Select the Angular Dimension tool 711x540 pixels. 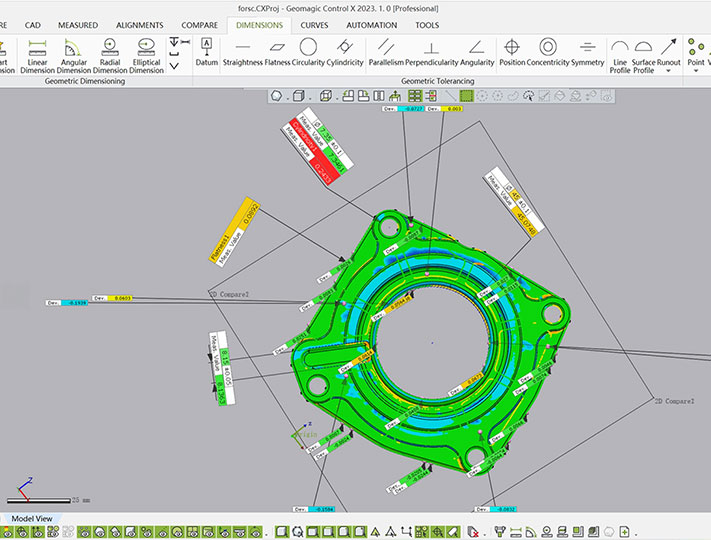pyautogui.click(x=73, y=55)
